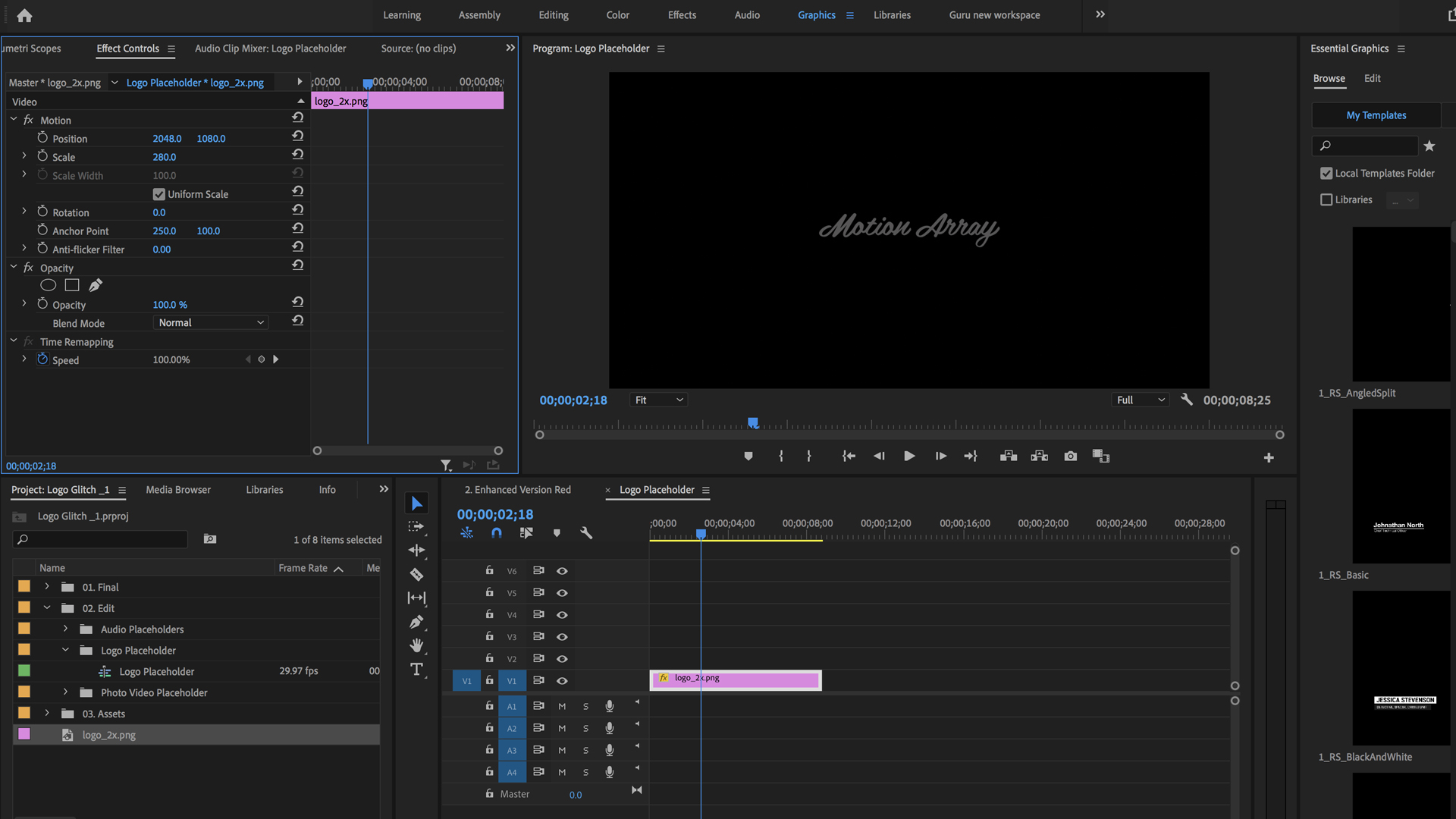Select the Razor tool

click(416, 574)
